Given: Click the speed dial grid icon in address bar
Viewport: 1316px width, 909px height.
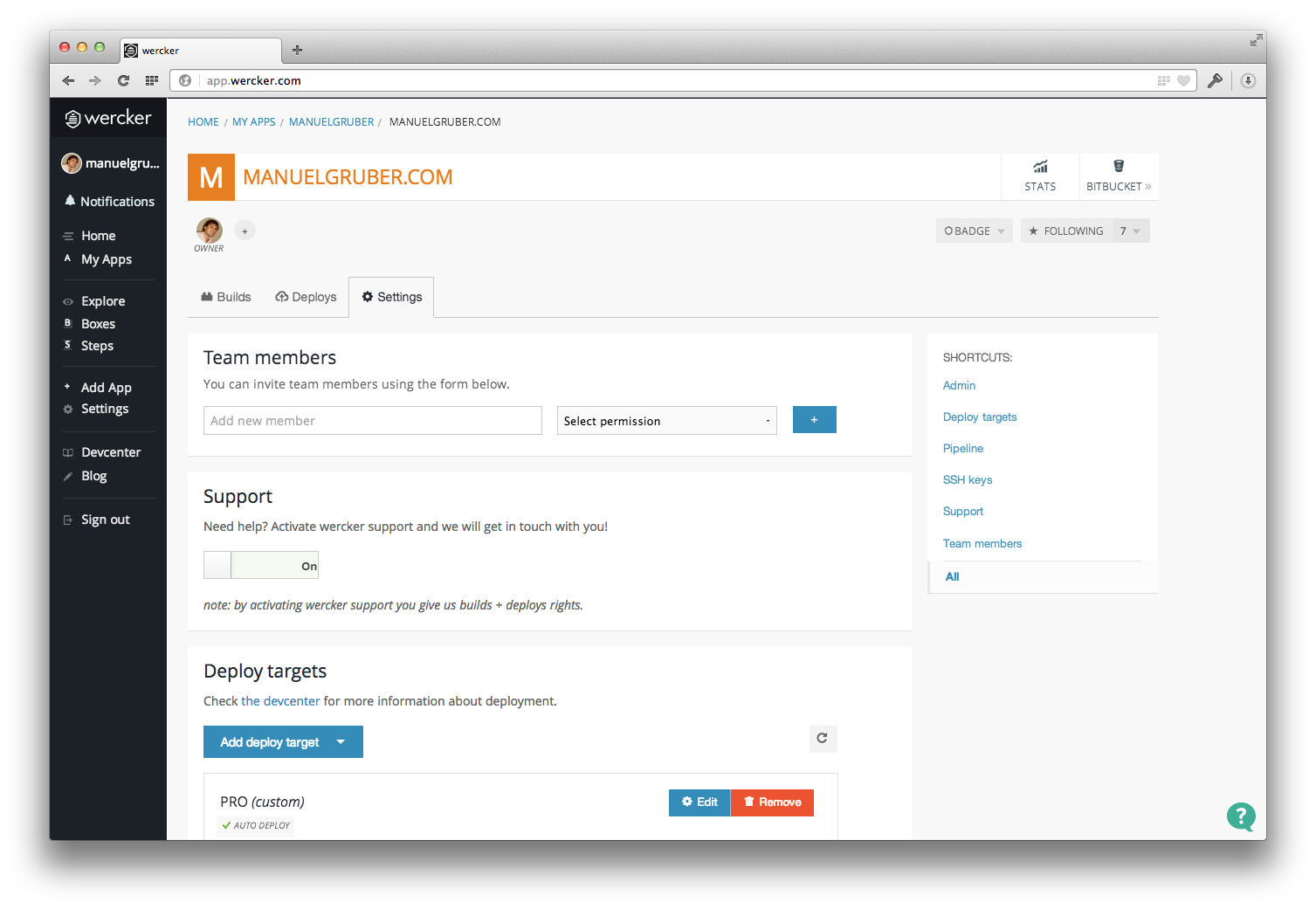Looking at the screenshot, I should click(1164, 80).
